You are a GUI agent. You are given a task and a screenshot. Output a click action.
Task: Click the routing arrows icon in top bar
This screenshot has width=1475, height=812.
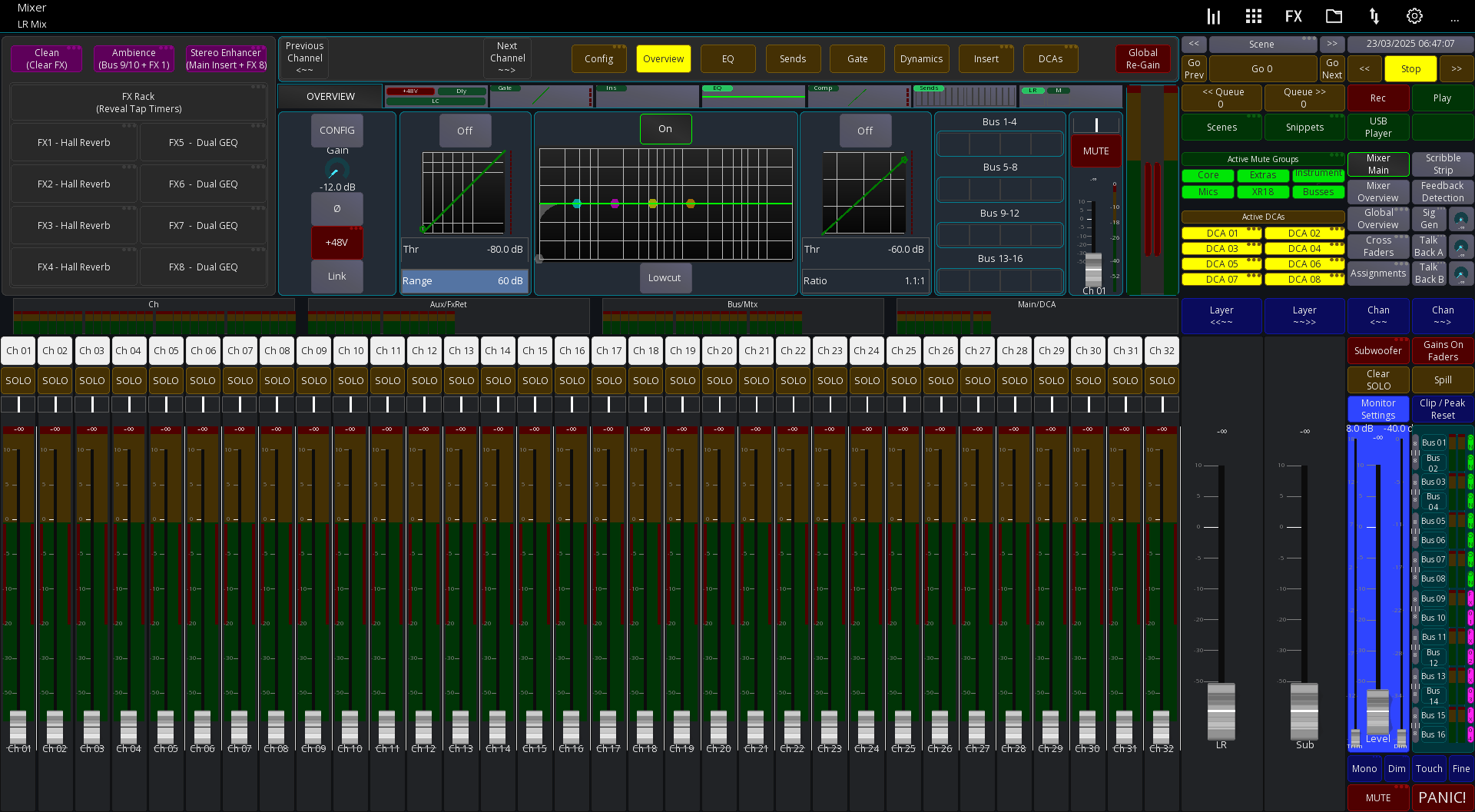point(1374,16)
